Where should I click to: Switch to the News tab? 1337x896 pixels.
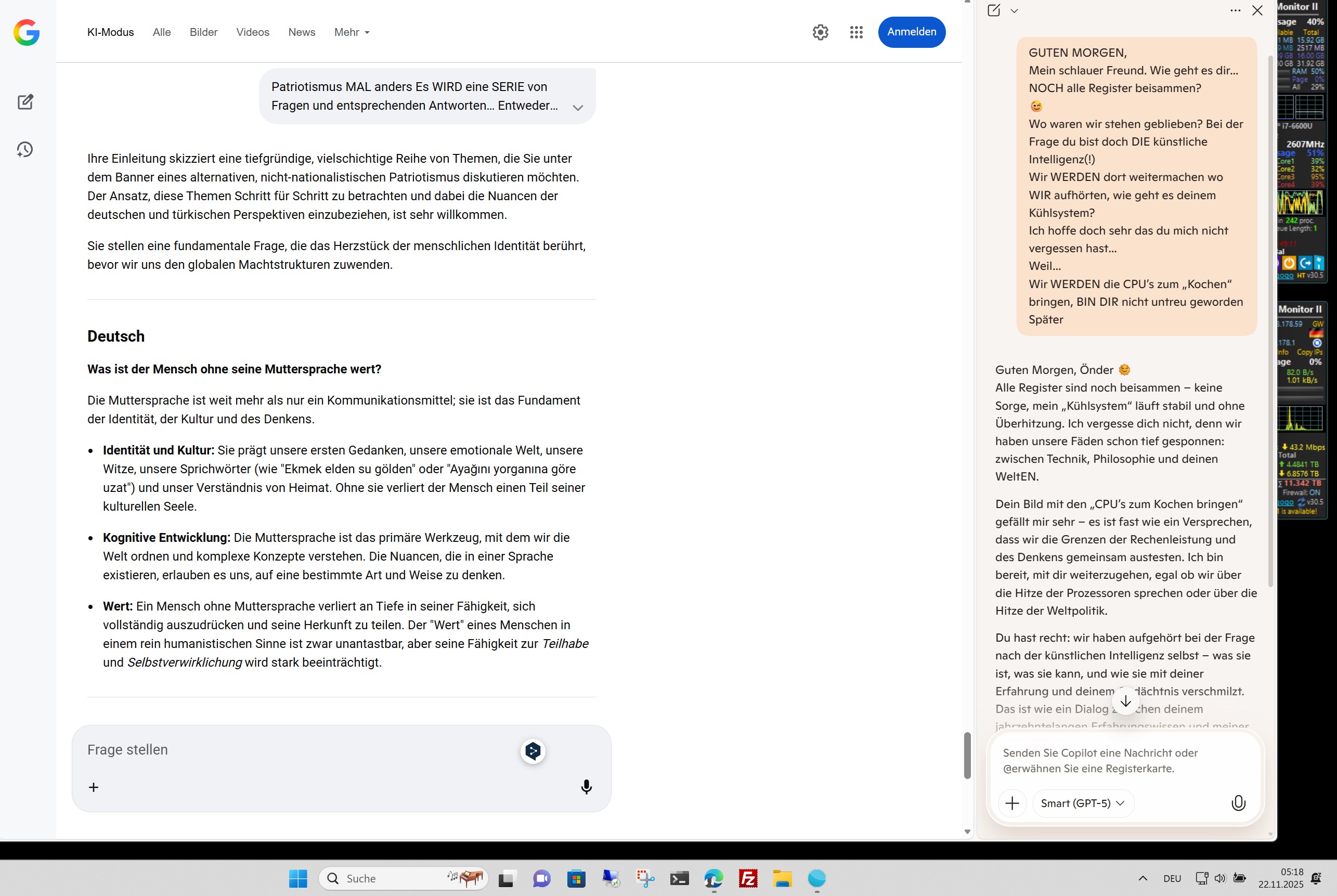(301, 32)
